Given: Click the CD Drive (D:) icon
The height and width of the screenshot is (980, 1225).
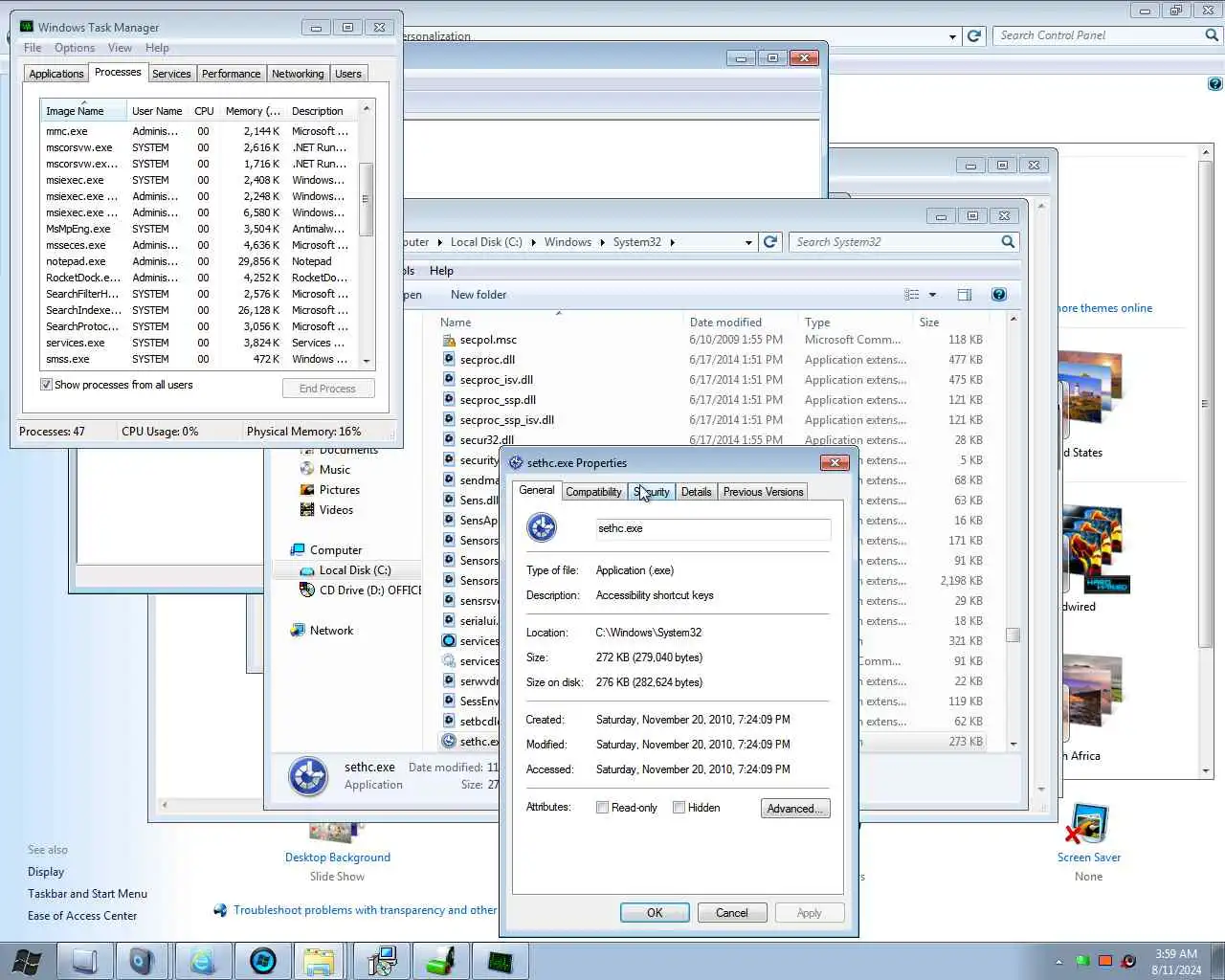Looking at the screenshot, I should point(307,590).
